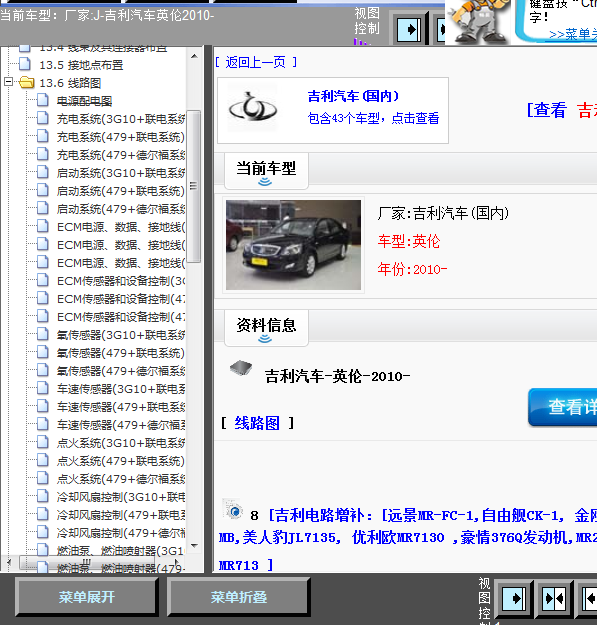Viewport: 597px width, 625px height.
Task: Click the 菜单展开 button
Action: (x=86, y=597)
